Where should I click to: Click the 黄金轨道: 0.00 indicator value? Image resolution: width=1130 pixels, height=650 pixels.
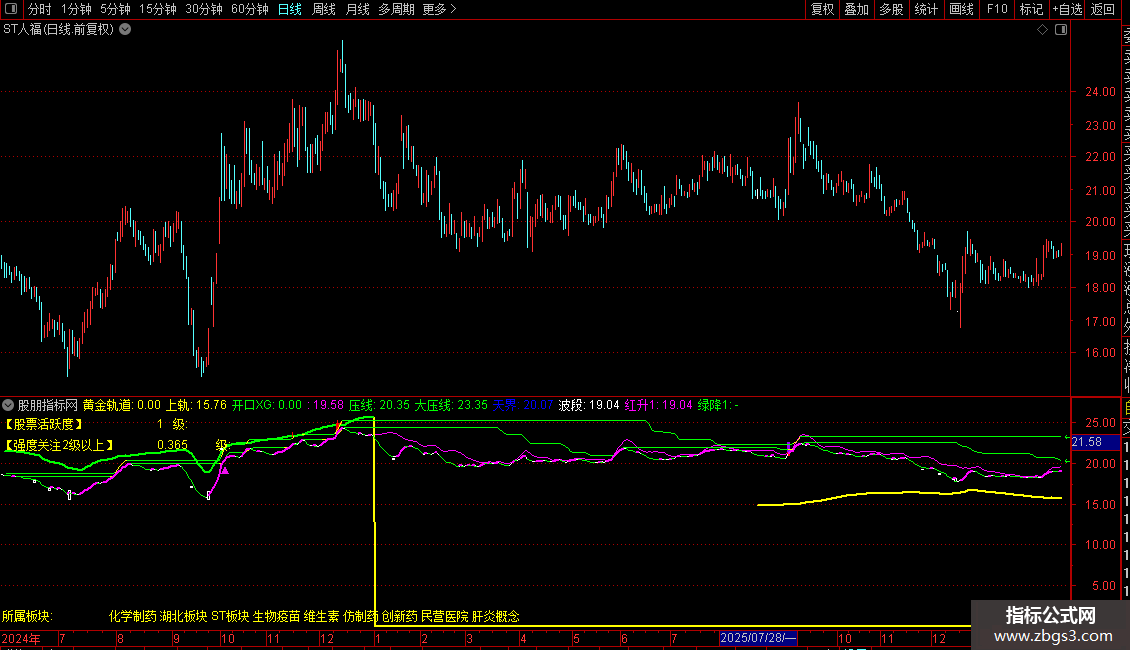[122, 405]
